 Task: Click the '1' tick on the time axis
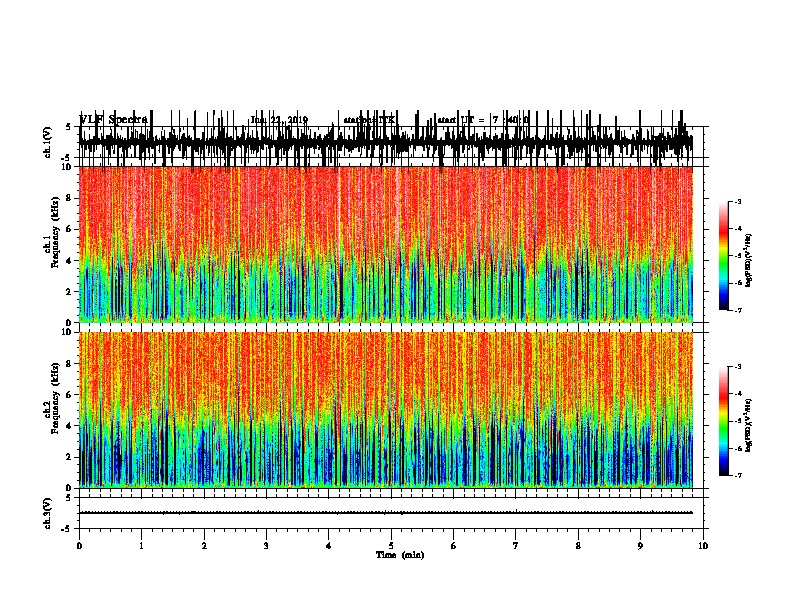(141, 546)
